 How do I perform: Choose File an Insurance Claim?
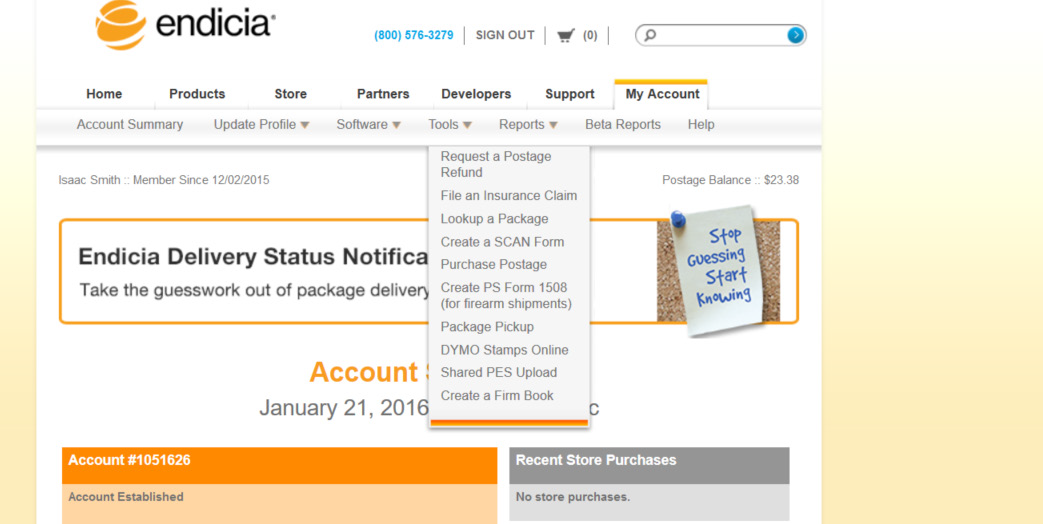(509, 196)
